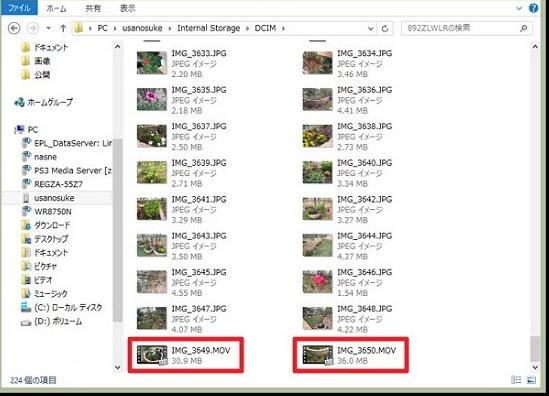Image resolution: width=549 pixels, height=396 pixels.
Task: Open the address bar history dropdown
Action: (x=370, y=28)
